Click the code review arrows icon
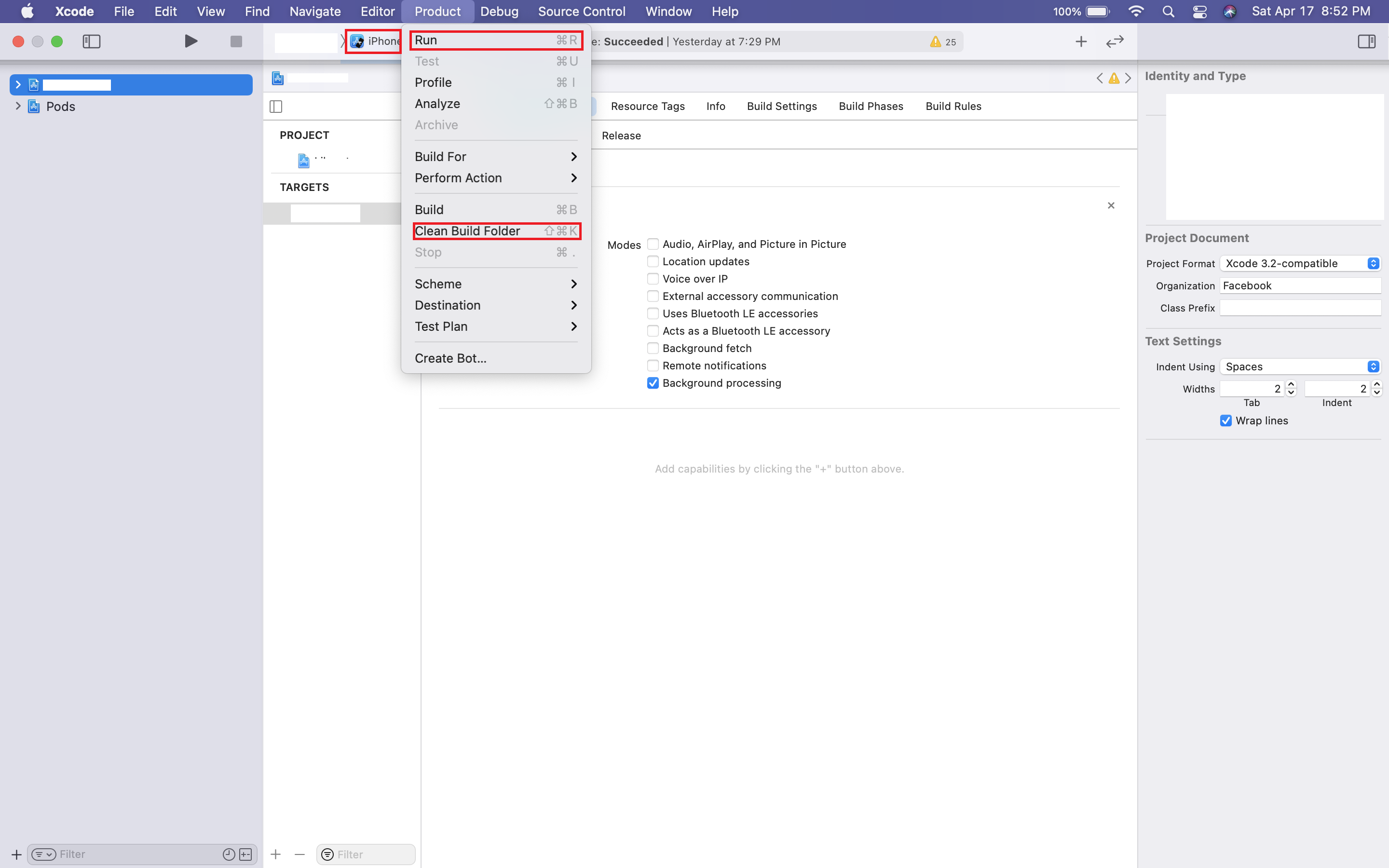Viewport: 1389px width, 868px height. tap(1115, 41)
